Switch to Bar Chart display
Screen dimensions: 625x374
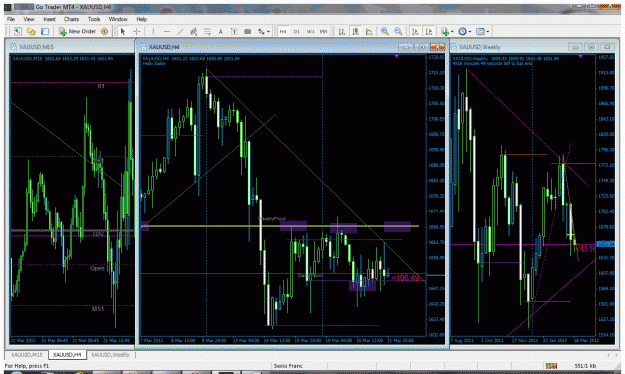coord(342,31)
